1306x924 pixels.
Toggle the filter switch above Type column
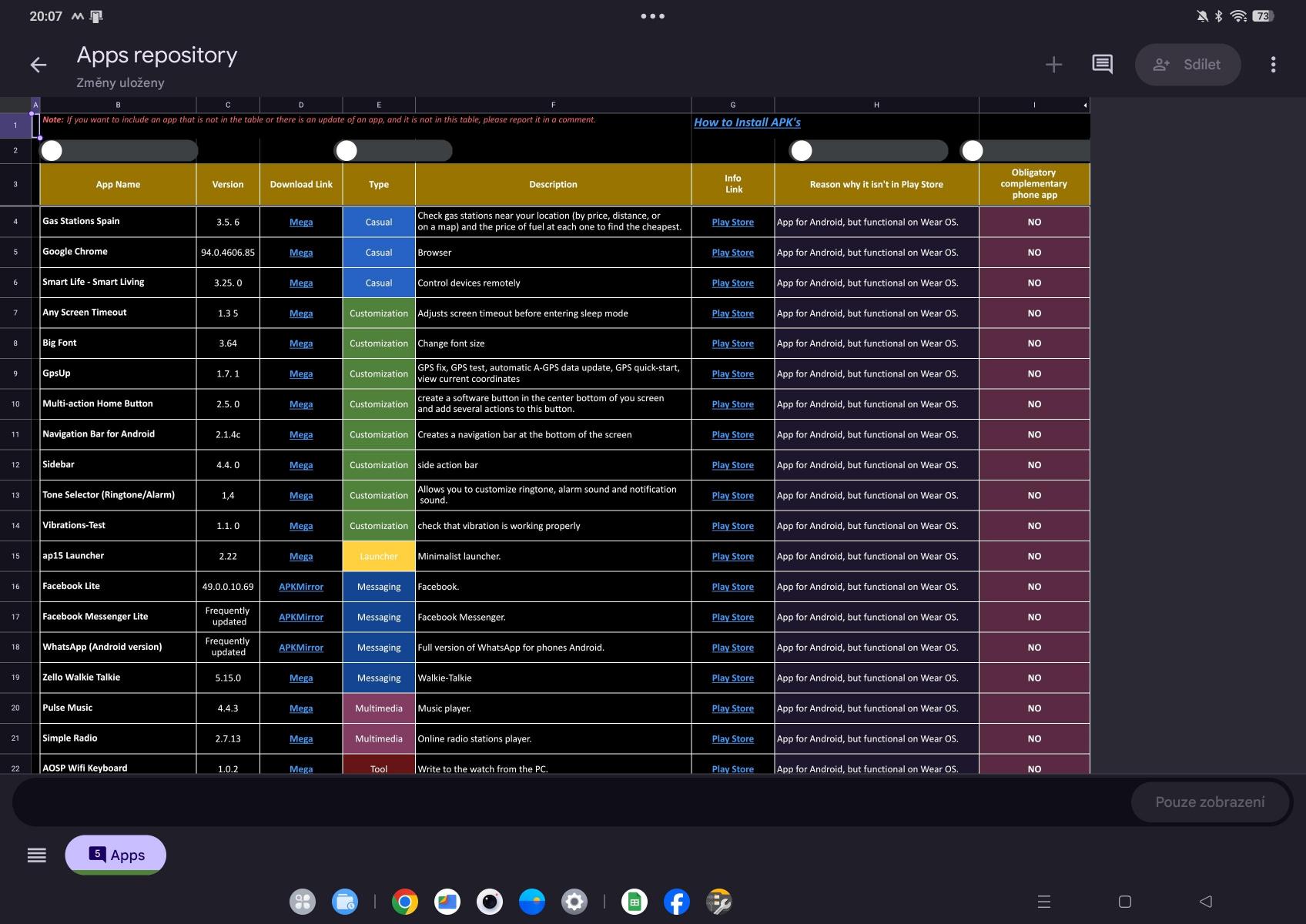pos(347,151)
